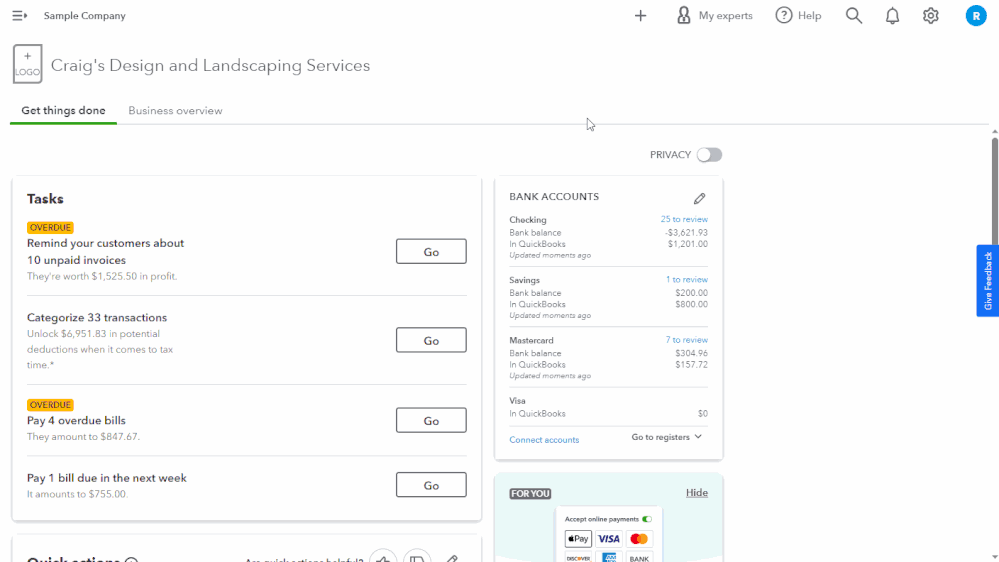999x562 pixels.
Task: Open the Help panel
Action: point(798,15)
